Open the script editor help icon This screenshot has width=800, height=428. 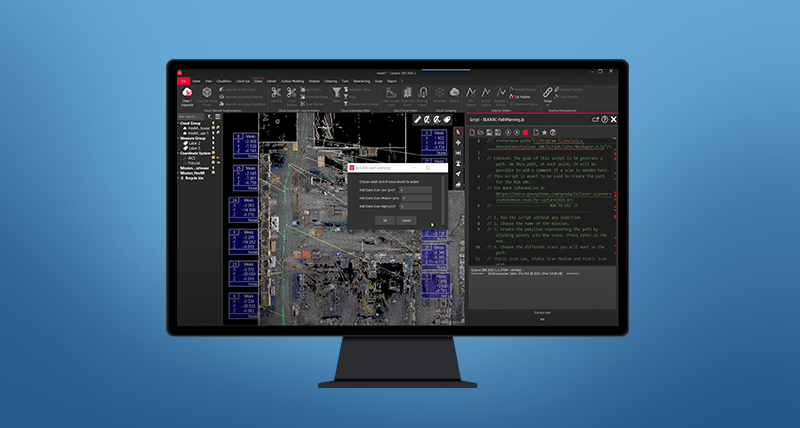coord(604,119)
